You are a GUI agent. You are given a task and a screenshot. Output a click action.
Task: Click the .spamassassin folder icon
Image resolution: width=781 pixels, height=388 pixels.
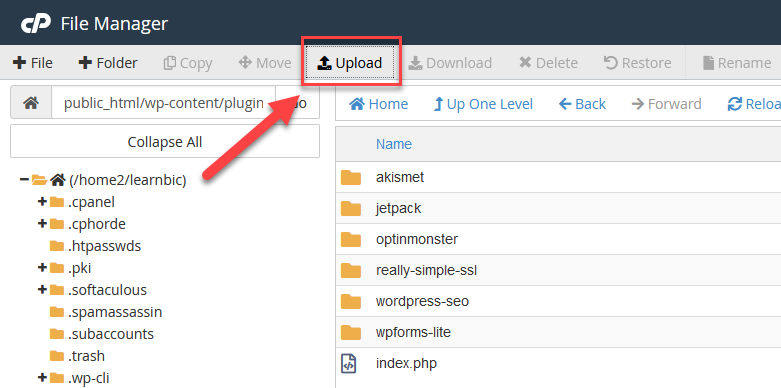pyautogui.click(x=57, y=312)
